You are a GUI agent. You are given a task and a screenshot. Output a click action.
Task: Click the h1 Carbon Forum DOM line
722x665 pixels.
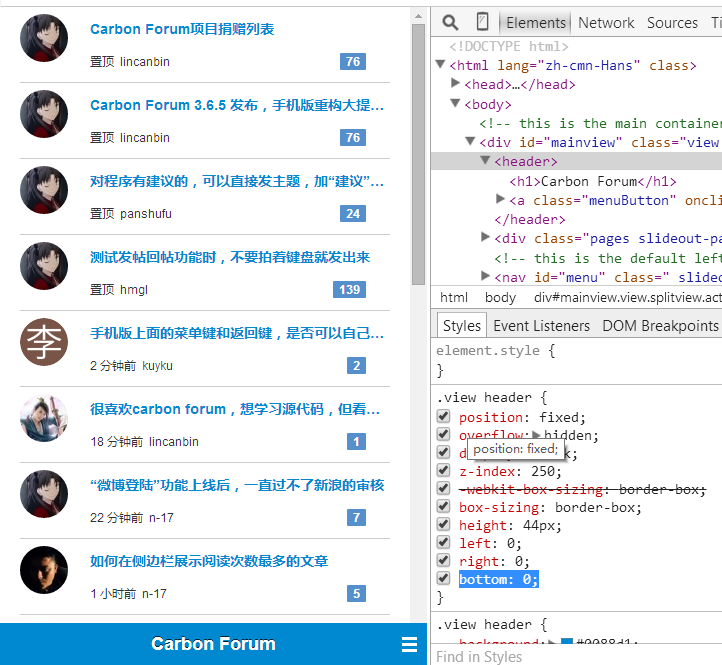(593, 181)
